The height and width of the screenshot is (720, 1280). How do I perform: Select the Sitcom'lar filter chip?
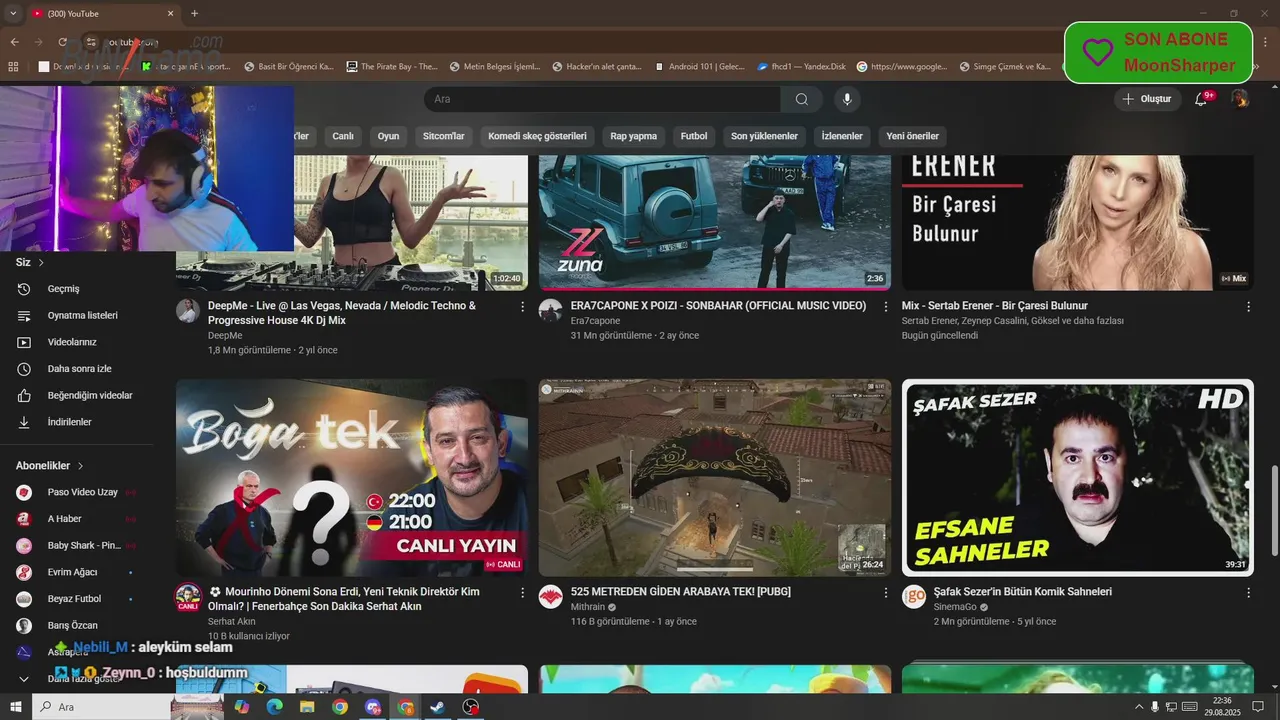click(443, 136)
